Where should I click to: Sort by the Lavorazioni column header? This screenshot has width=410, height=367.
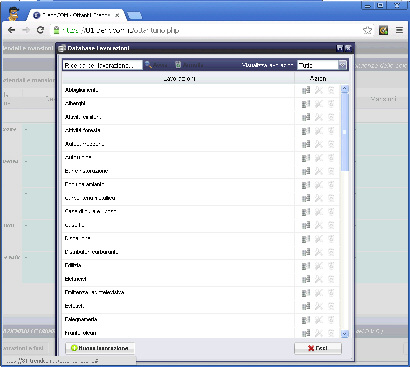coord(179,79)
